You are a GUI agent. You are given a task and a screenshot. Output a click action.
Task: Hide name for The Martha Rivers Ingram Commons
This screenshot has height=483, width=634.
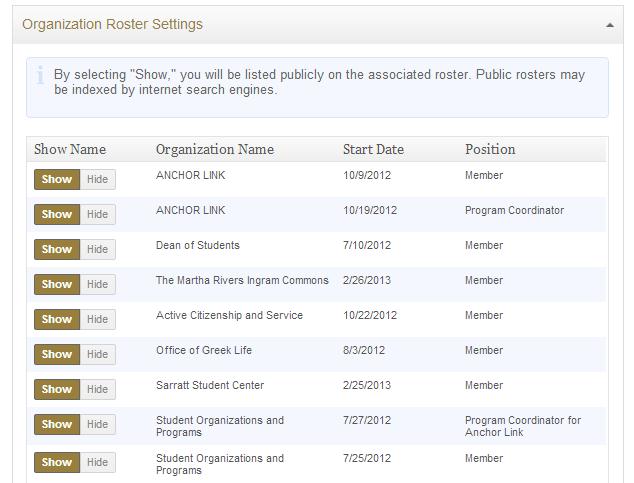click(97, 284)
